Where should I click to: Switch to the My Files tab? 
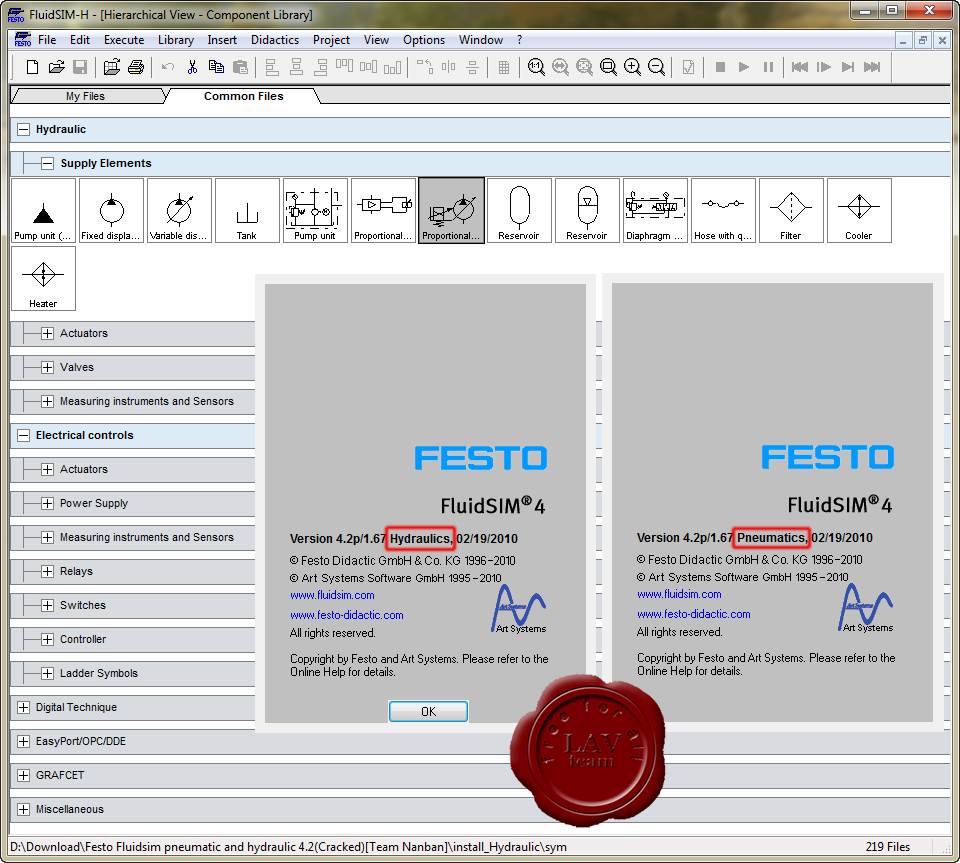pos(85,96)
